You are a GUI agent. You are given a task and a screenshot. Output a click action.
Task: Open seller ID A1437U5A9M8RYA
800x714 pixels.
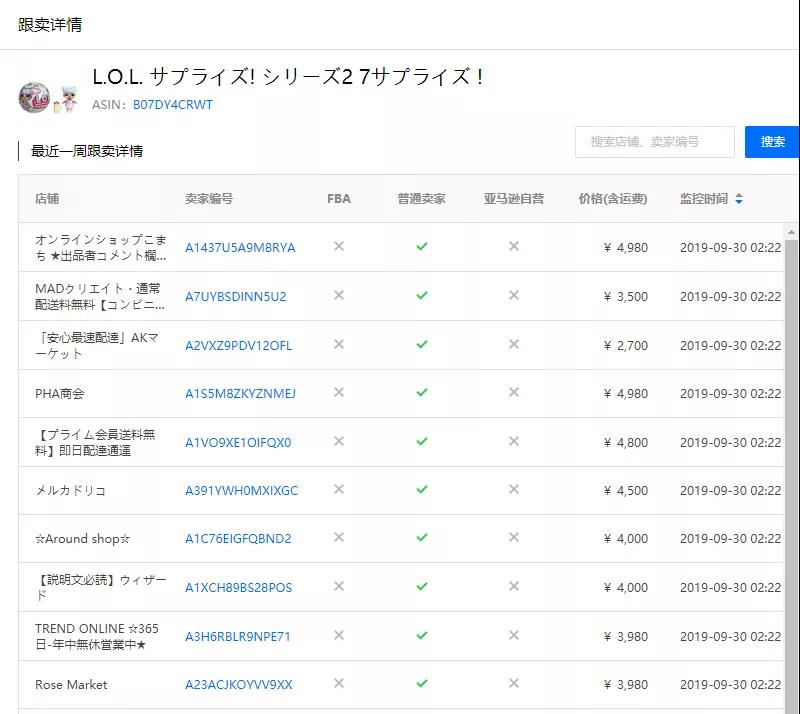(x=240, y=248)
